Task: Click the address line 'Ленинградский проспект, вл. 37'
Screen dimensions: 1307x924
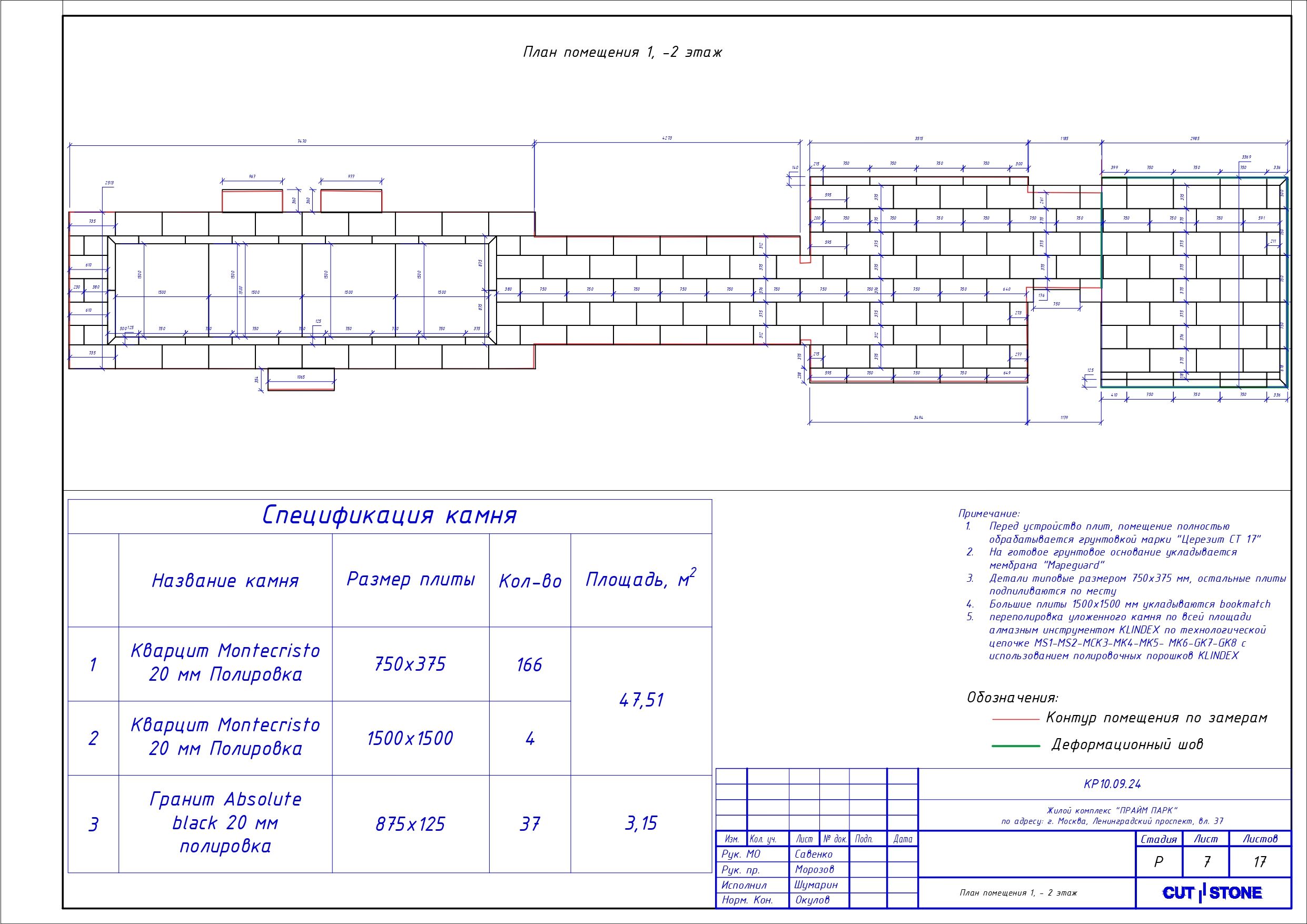Action: tap(1158, 821)
